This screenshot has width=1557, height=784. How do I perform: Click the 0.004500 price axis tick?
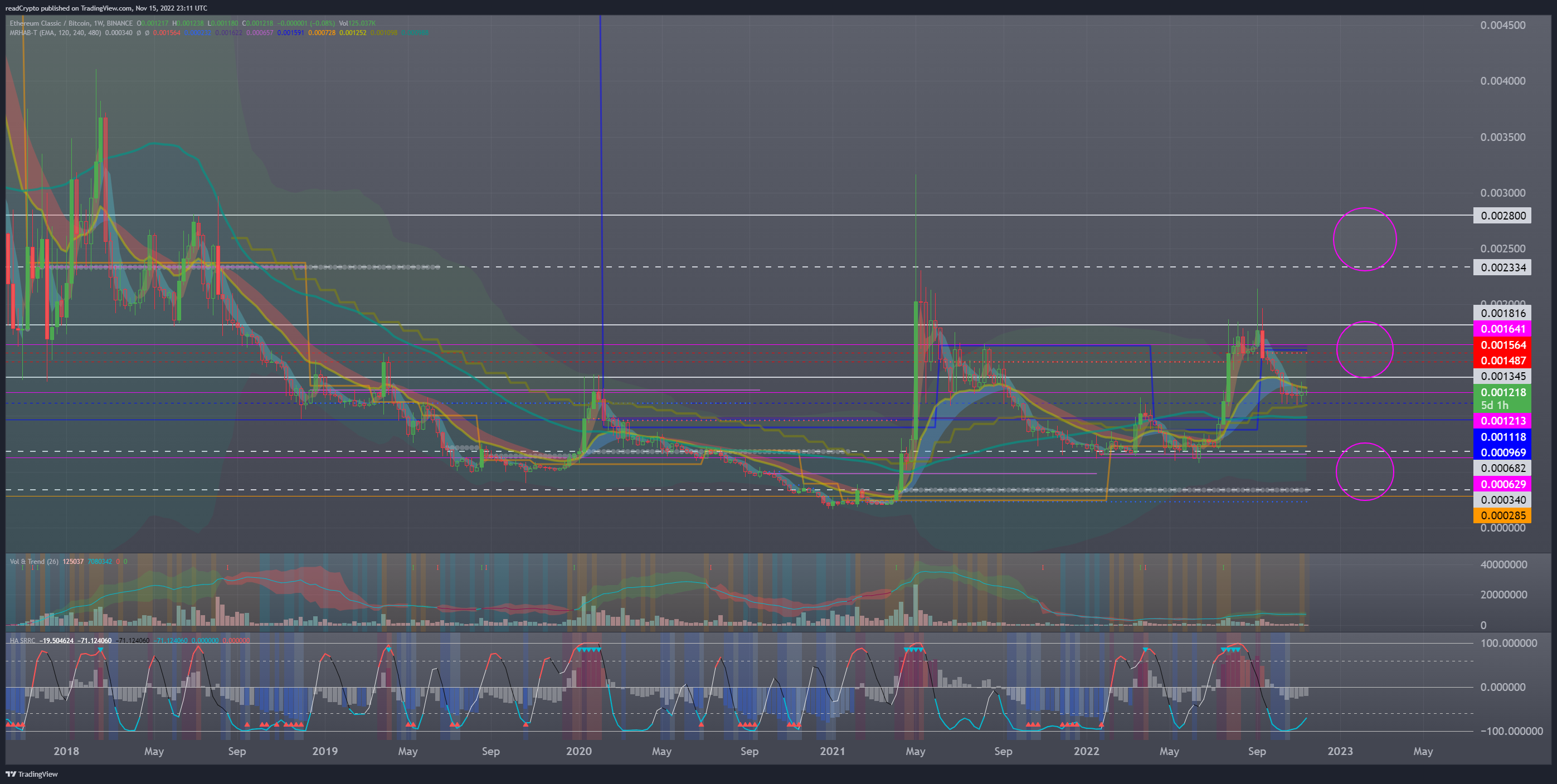(1502, 26)
